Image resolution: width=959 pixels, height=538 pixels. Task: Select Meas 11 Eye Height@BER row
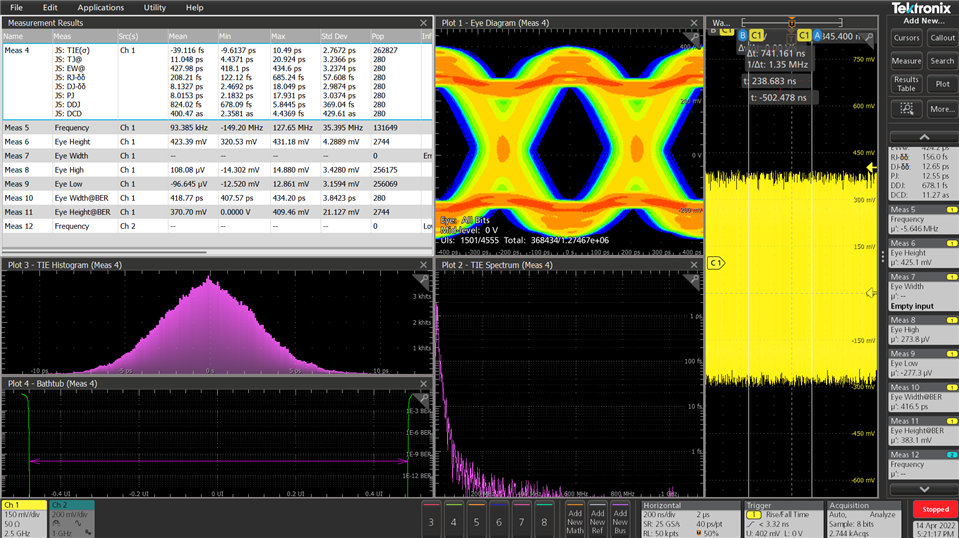tap(217, 212)
